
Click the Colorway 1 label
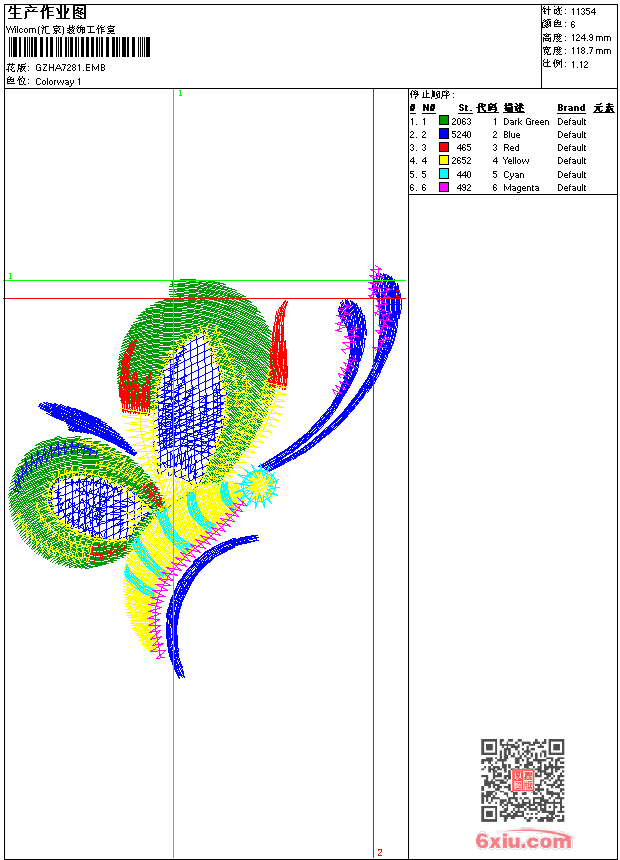point(58,82)
